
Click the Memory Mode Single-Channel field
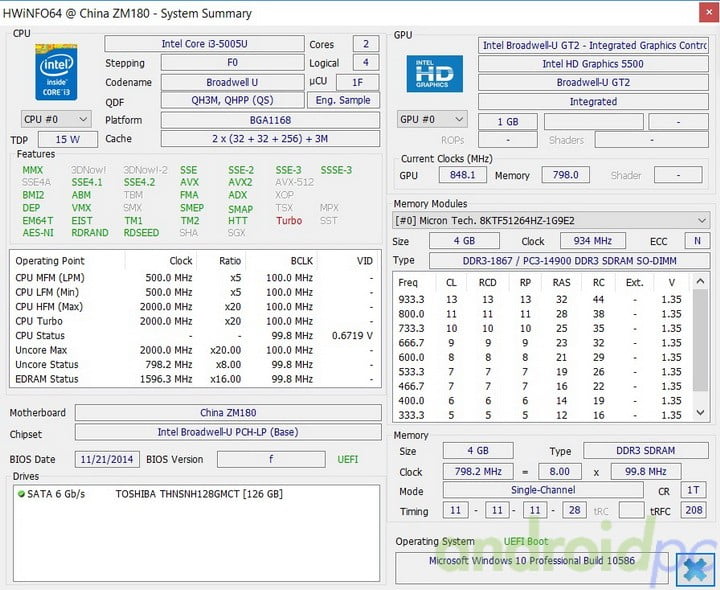pyautogui.click(x=543, y=490)
